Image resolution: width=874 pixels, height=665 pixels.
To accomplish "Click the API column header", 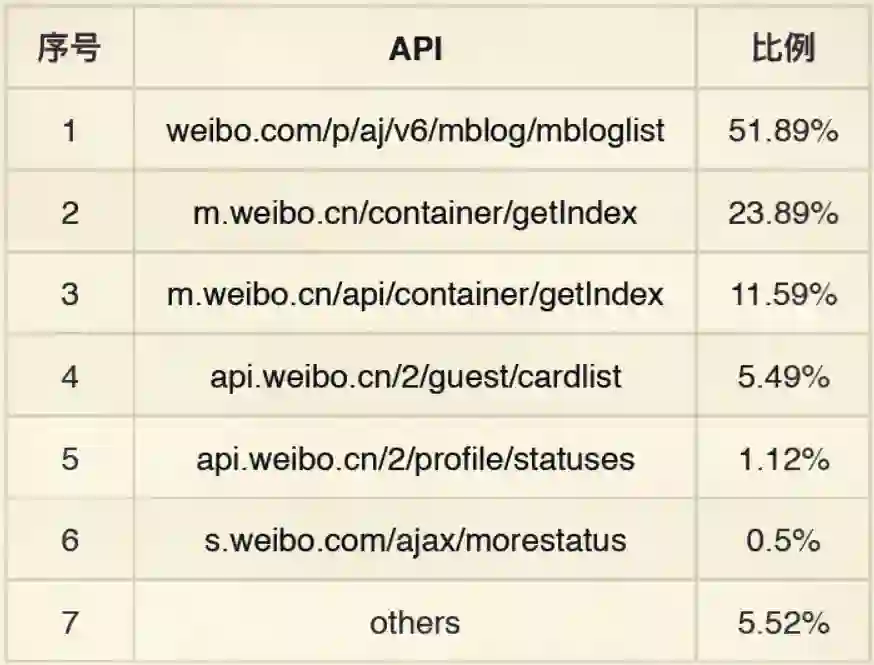I will (x=415, y=49).
